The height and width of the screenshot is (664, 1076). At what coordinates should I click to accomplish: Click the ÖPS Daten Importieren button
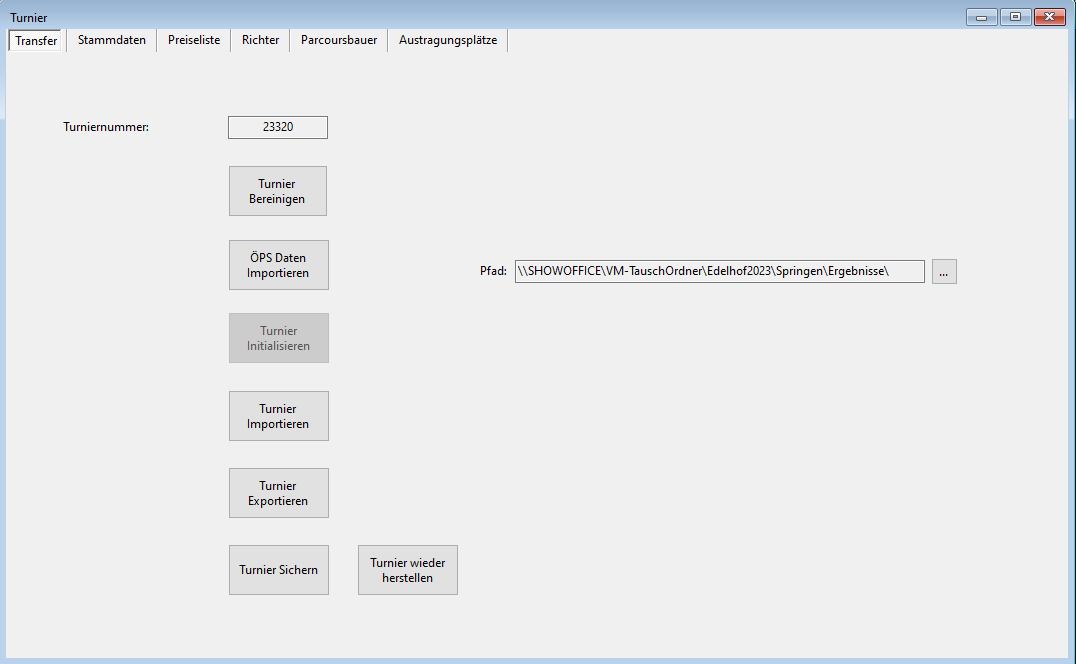pos(278,265)
